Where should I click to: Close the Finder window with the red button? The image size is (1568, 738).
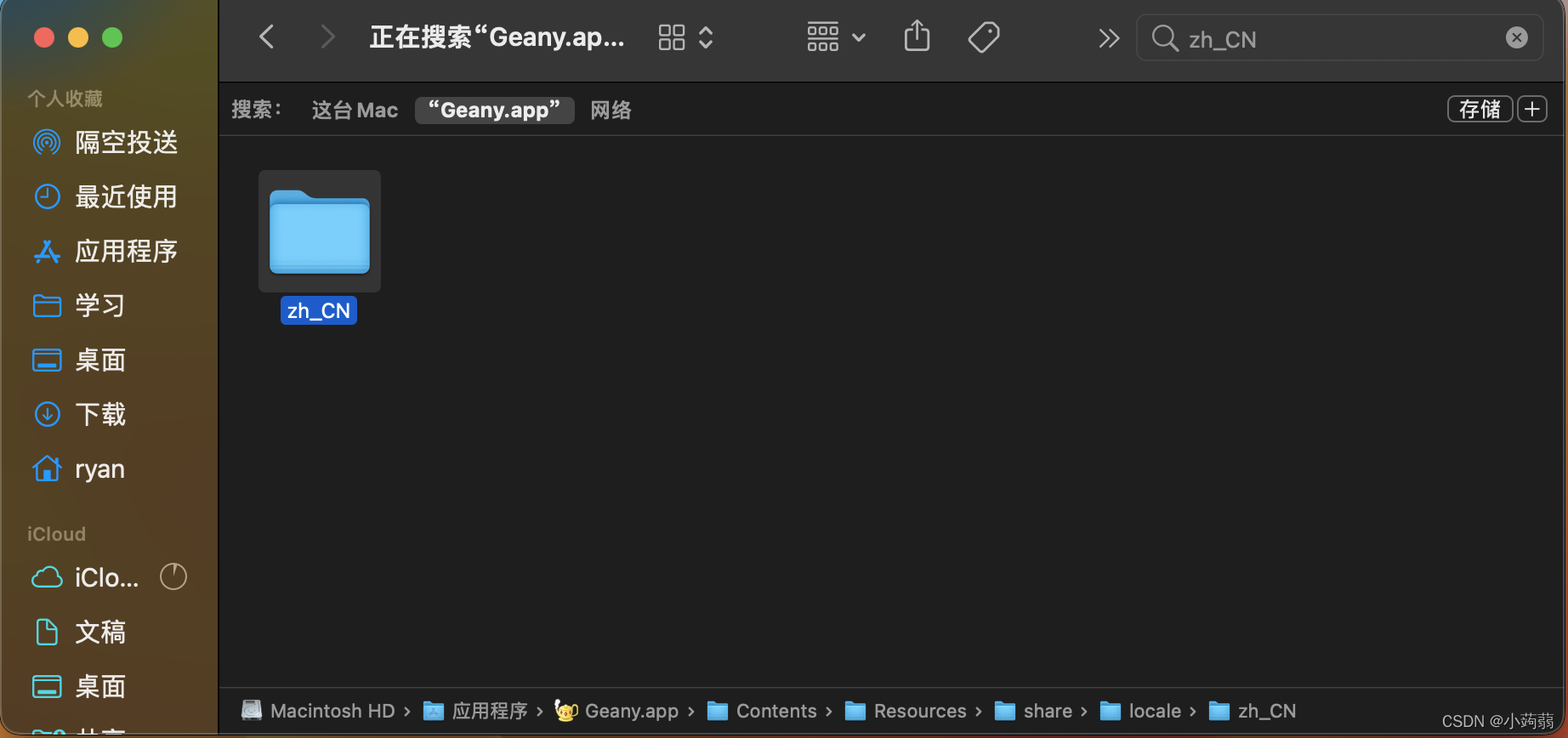44,37
